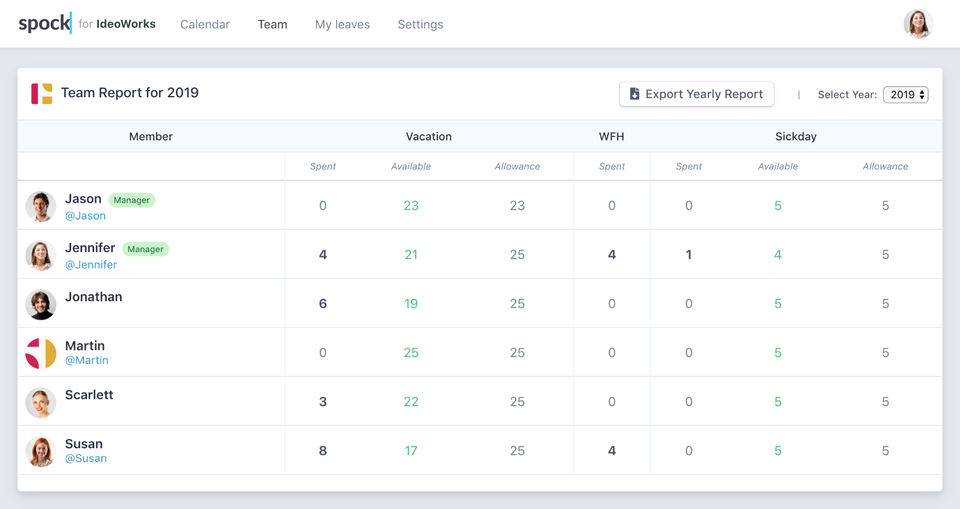960x509 pixels.
Task: Click Jennifer's profile avatar
Action: tap(40, 255)
